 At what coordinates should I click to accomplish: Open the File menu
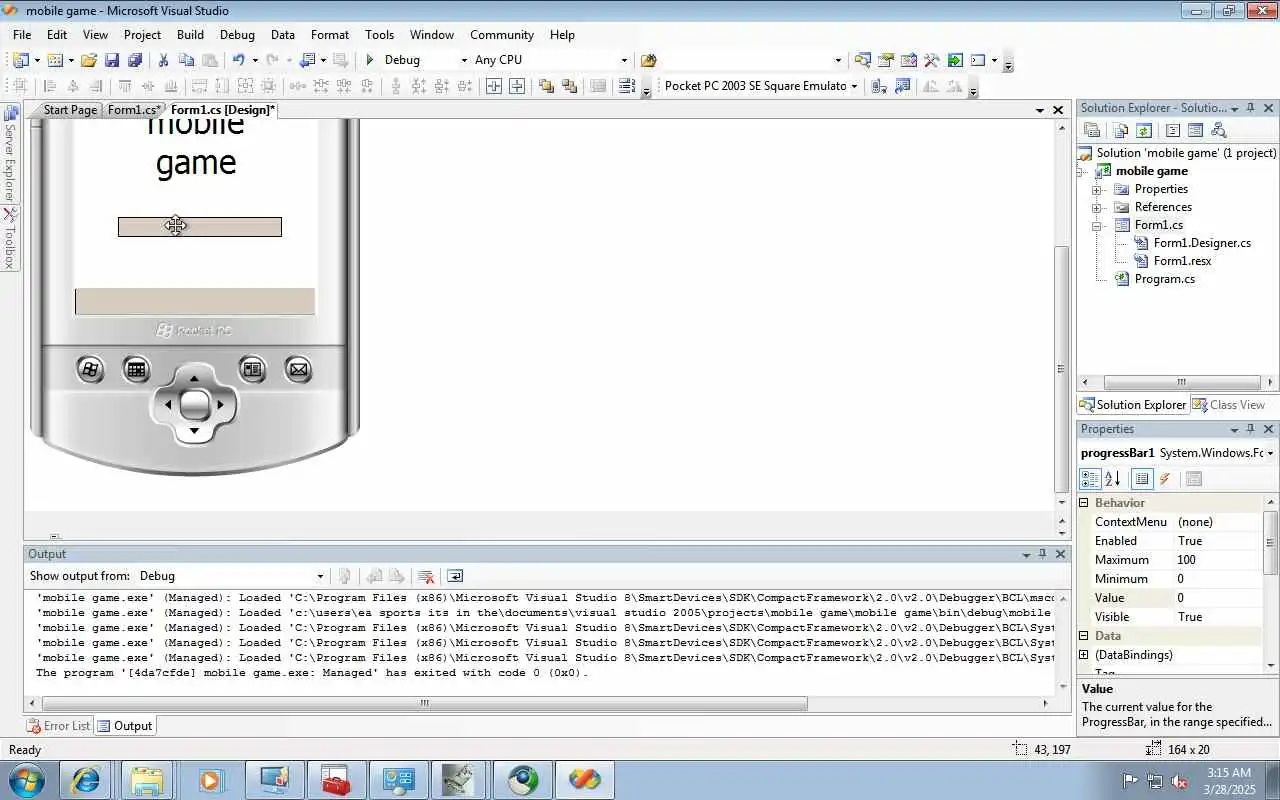pyautogui.click(x=22, y=34)
